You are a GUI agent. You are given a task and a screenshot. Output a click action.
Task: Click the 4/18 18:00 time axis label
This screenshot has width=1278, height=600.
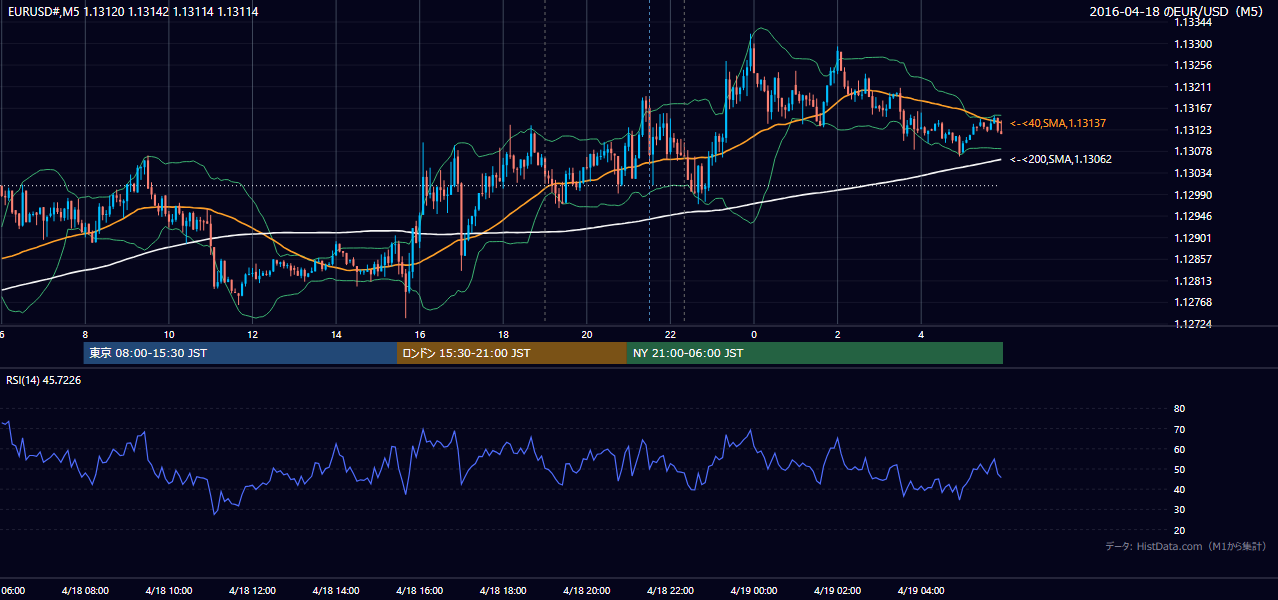(503, 591)
